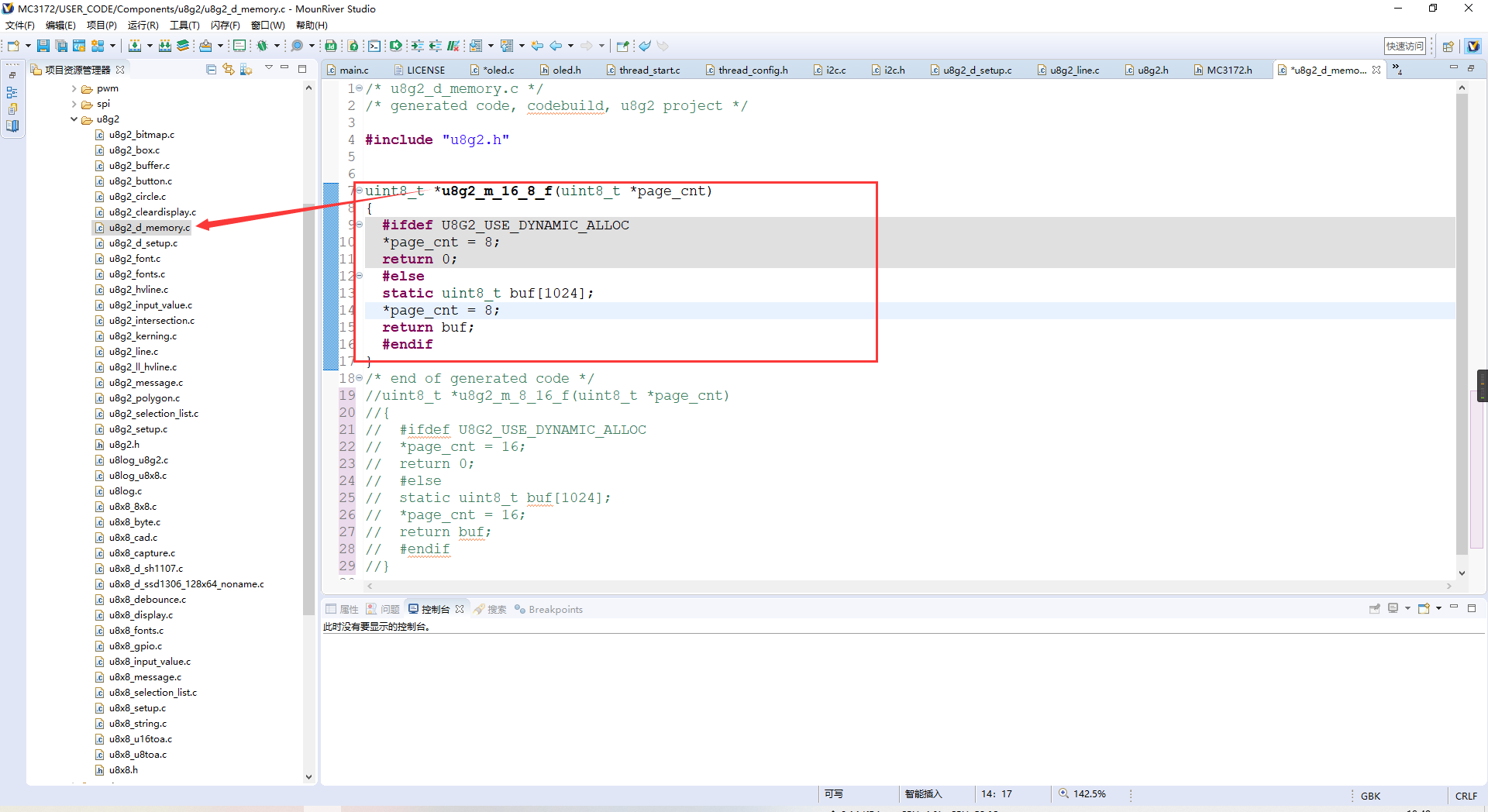This screenshot has height=812, width=1488.
Task: Switch to the *oled.c tab
Action: coord(493,70)
